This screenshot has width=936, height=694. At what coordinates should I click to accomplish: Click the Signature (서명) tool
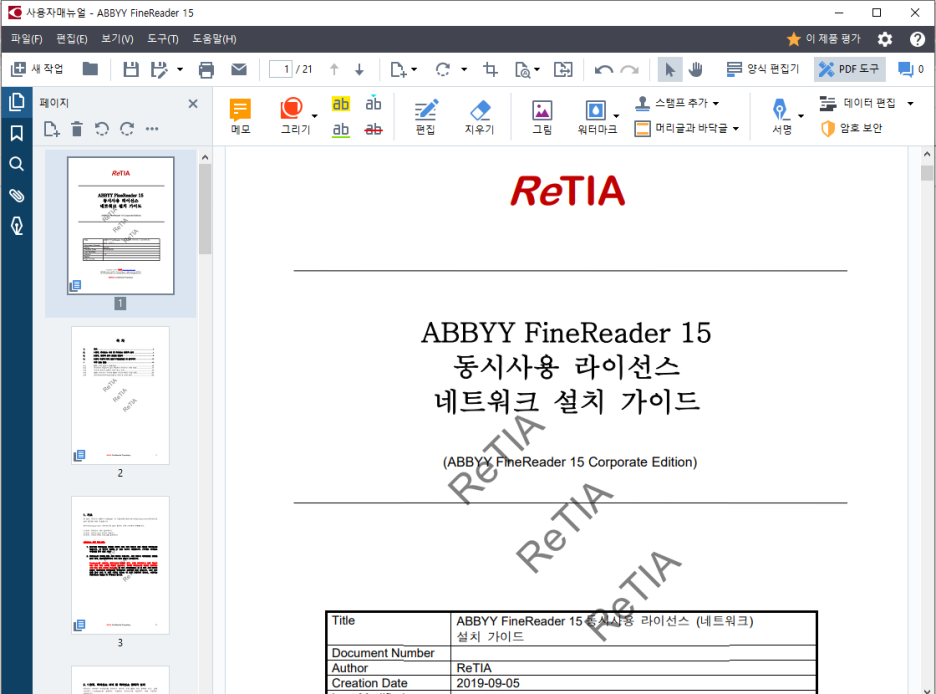[781, 116]
